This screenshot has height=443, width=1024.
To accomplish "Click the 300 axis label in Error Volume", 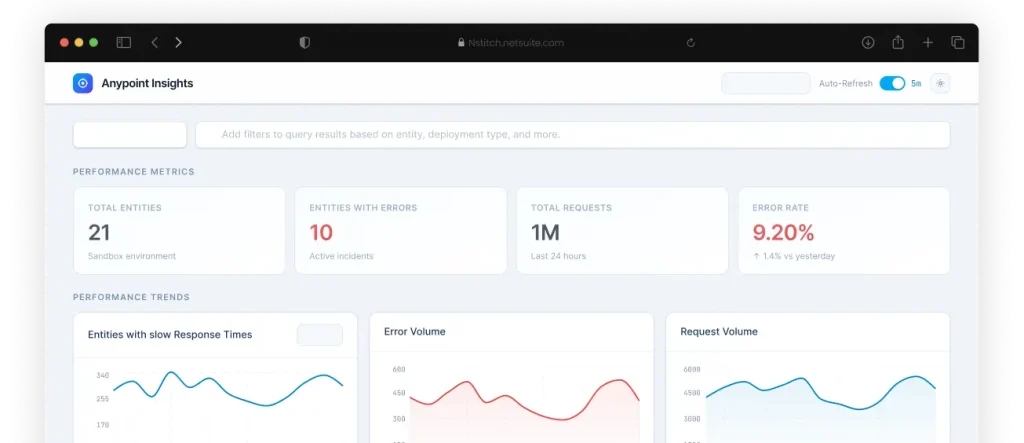I will (x=399, y=419).
